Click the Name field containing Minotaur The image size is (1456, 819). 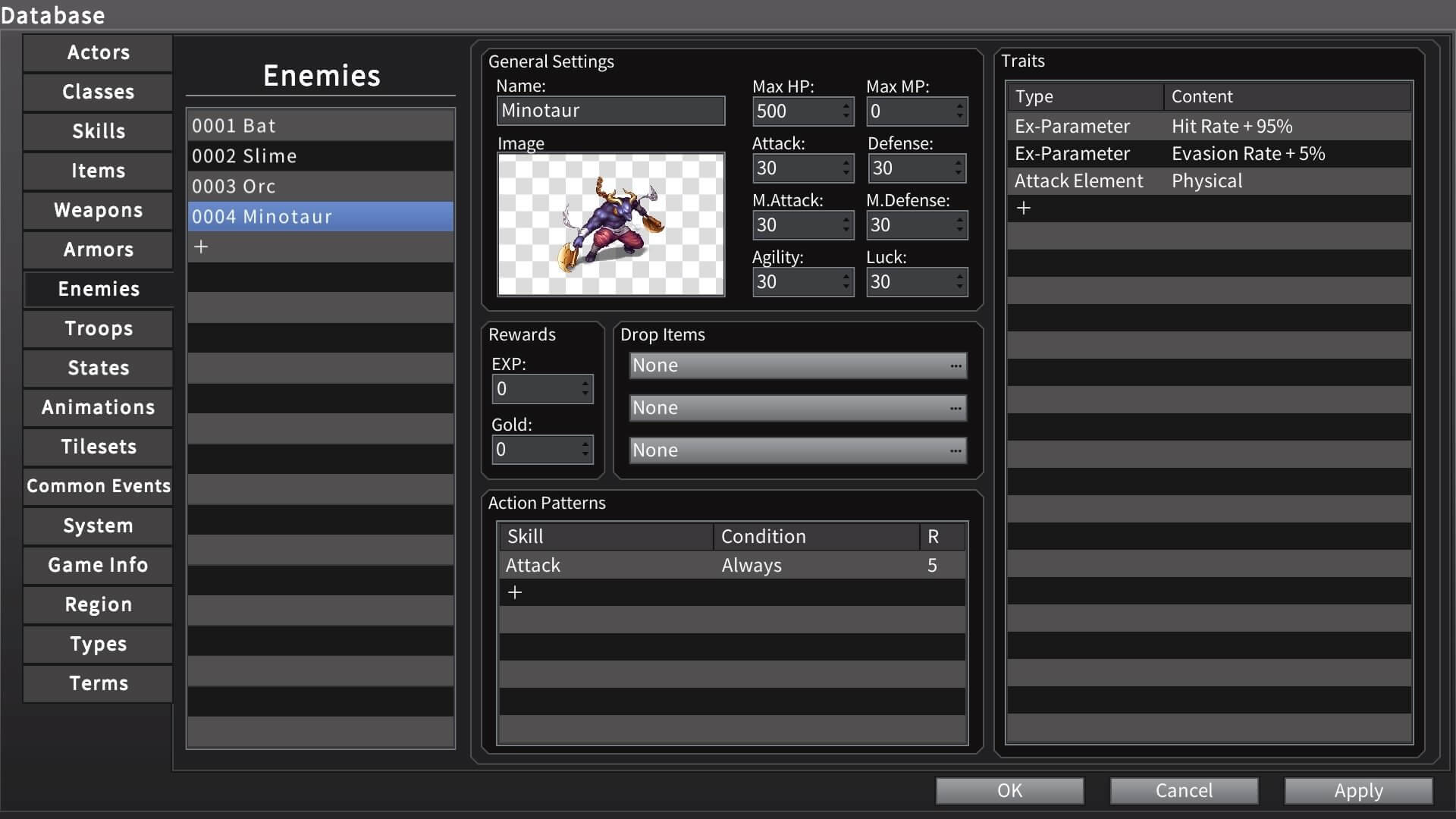[610, 111]
